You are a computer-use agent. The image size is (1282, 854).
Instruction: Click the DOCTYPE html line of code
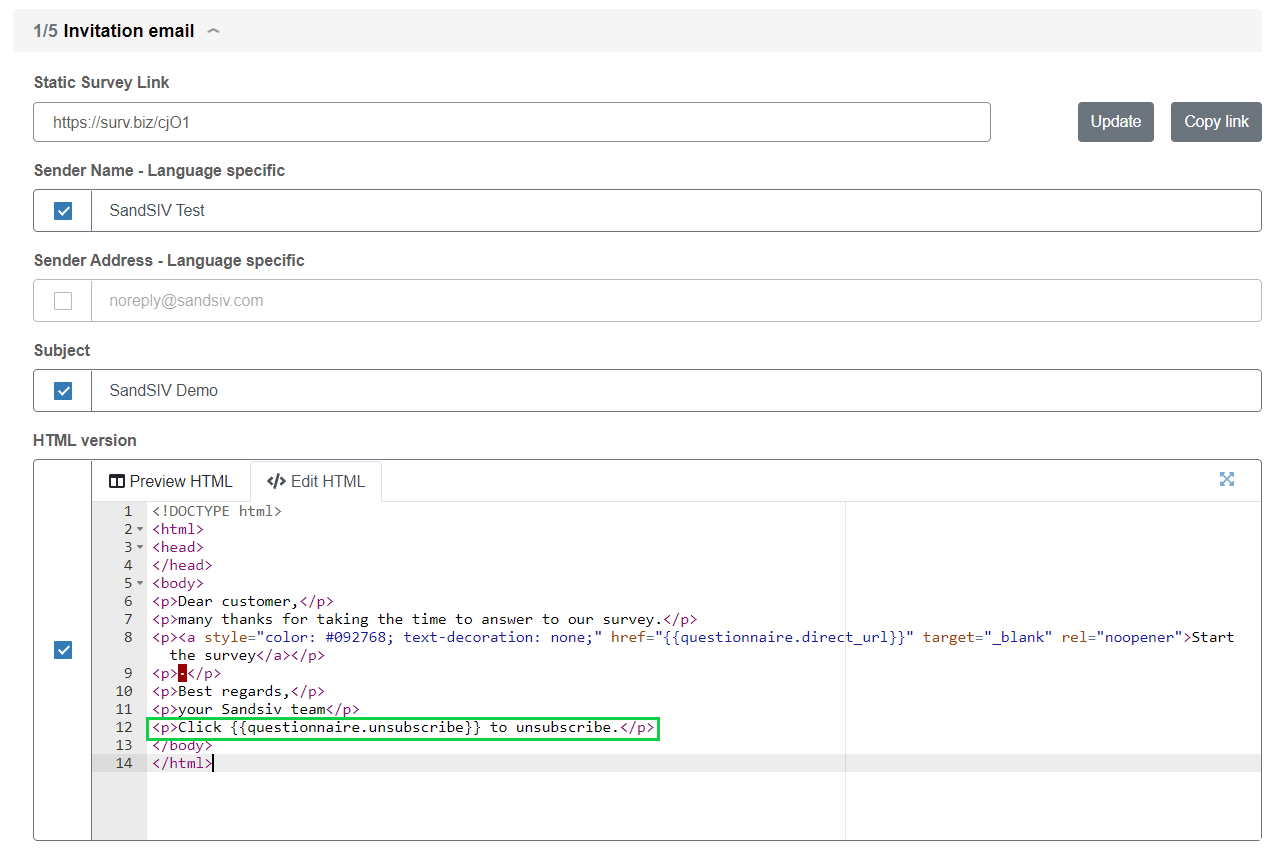[217, 511]
